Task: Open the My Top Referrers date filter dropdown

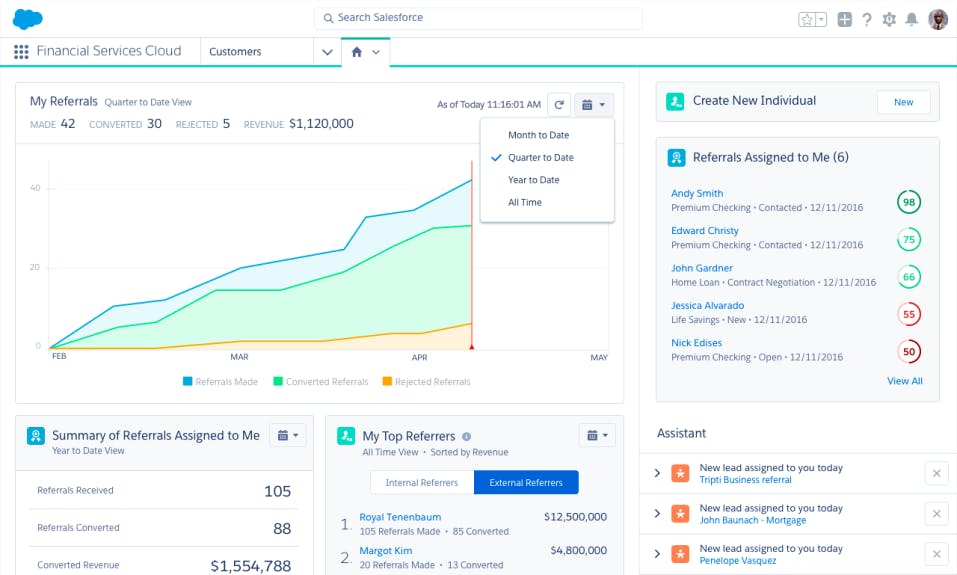Action: [x=597, y=435]
